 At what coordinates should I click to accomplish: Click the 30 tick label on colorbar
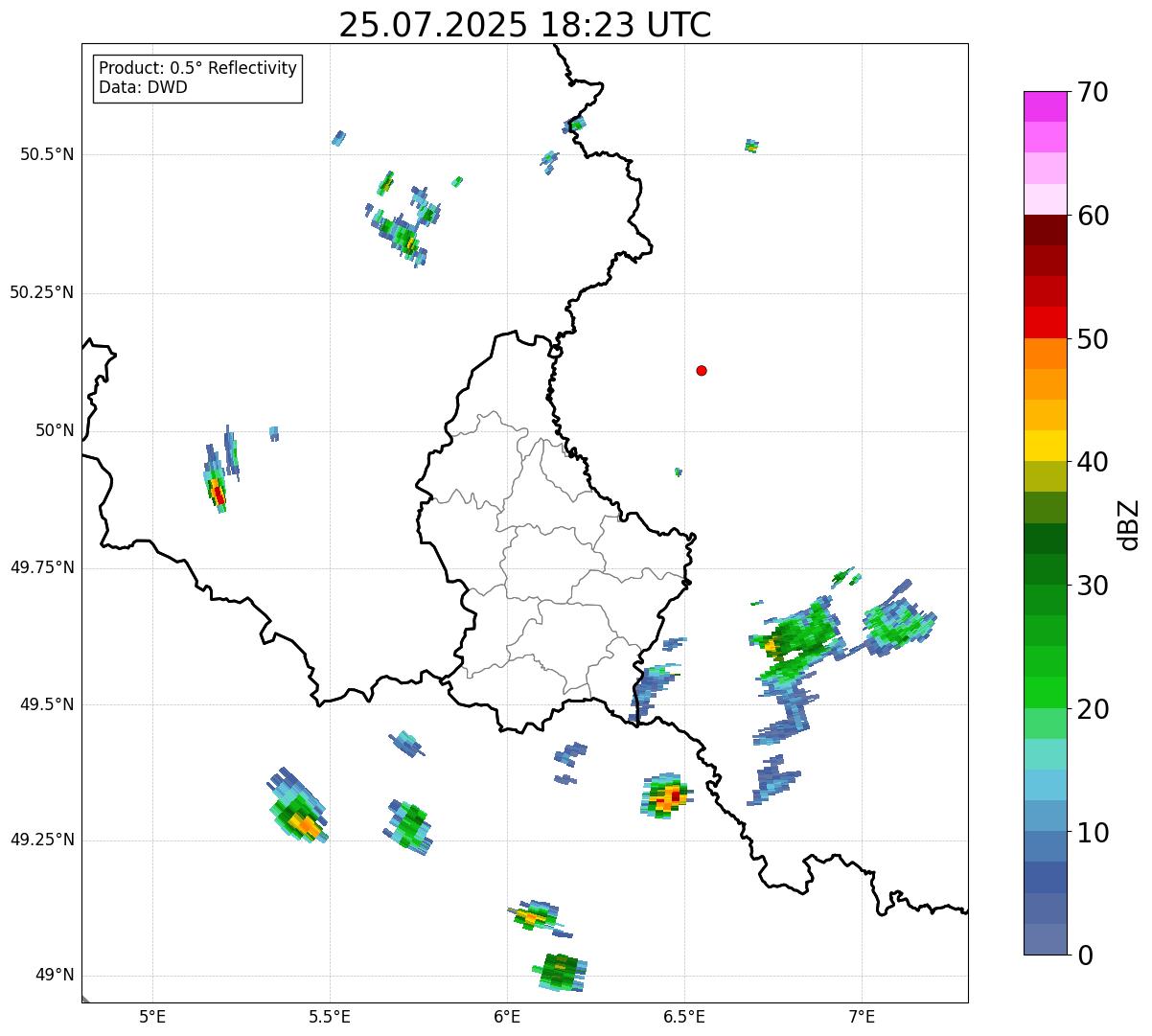tap(1093, 586)
